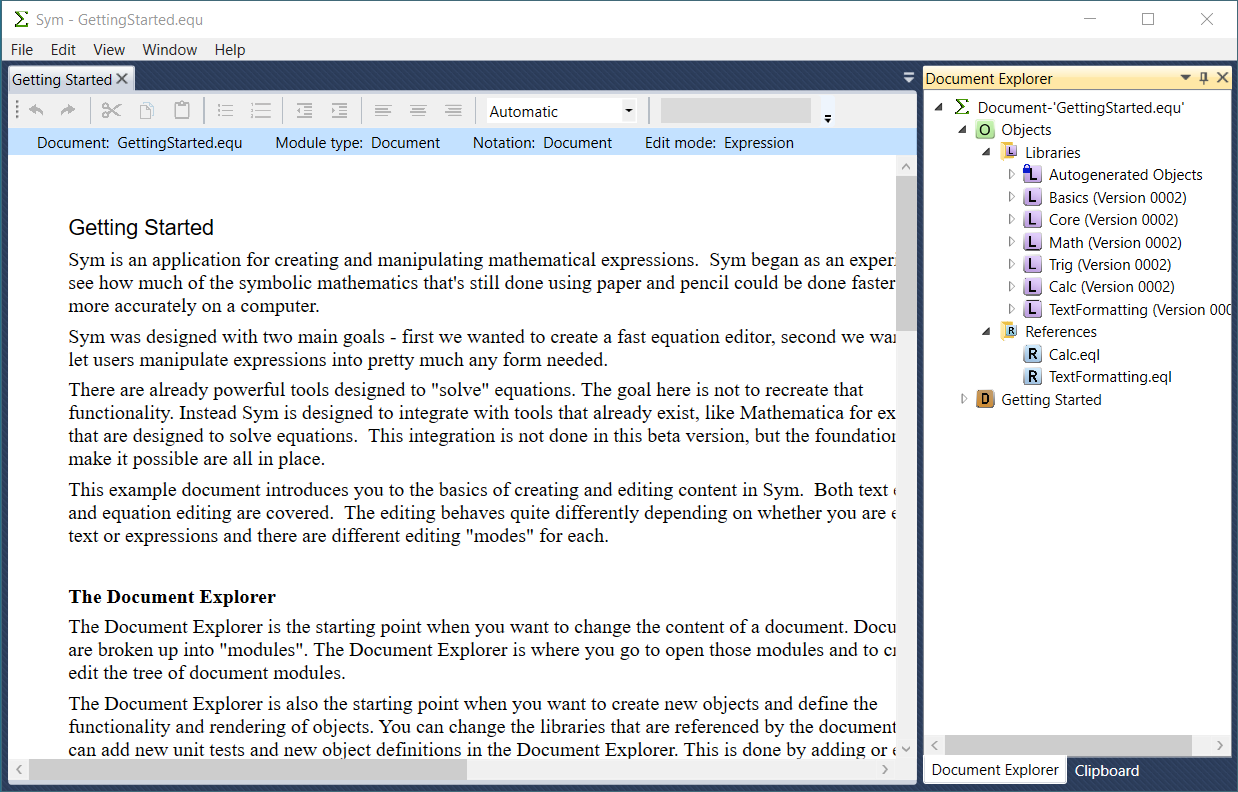Close the Document Explorer panel
This screenshot has width=1238, height=792.
point(1222,78)
